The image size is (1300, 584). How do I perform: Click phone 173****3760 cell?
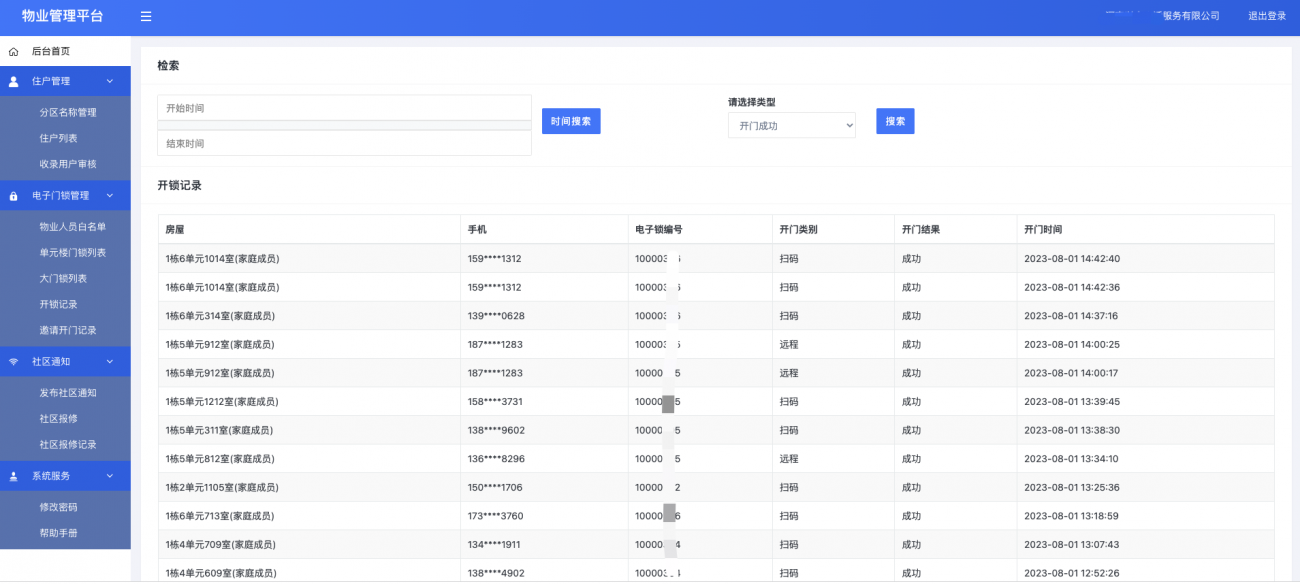coord(544,516)
